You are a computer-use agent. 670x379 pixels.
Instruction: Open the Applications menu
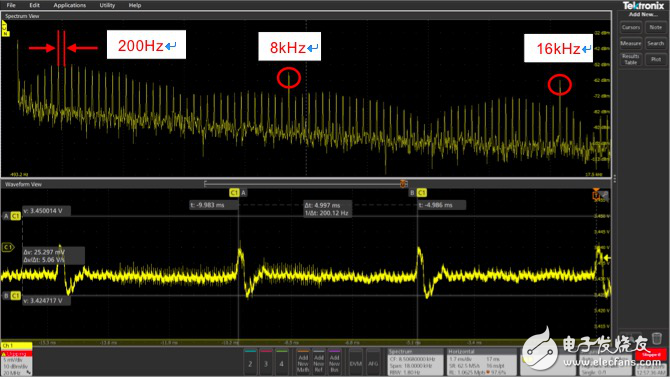click(70, 5)
